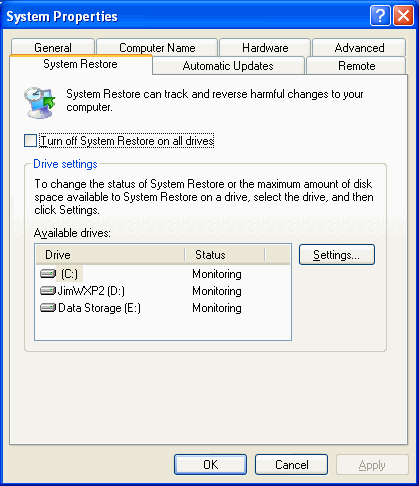419x486 pixels.
Task: Confirm with the OK button
Action: coord(210,464)
